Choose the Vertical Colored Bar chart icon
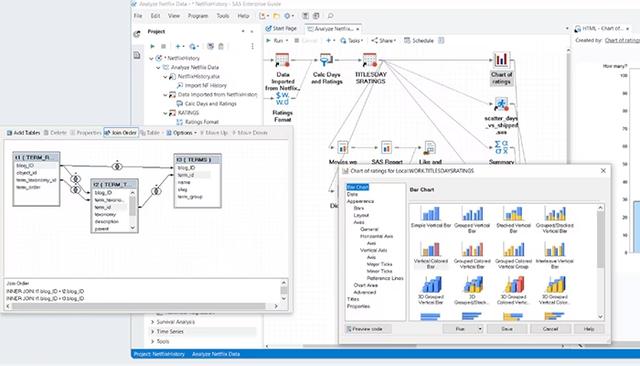 pyautogui.click(x=431, y=249)
